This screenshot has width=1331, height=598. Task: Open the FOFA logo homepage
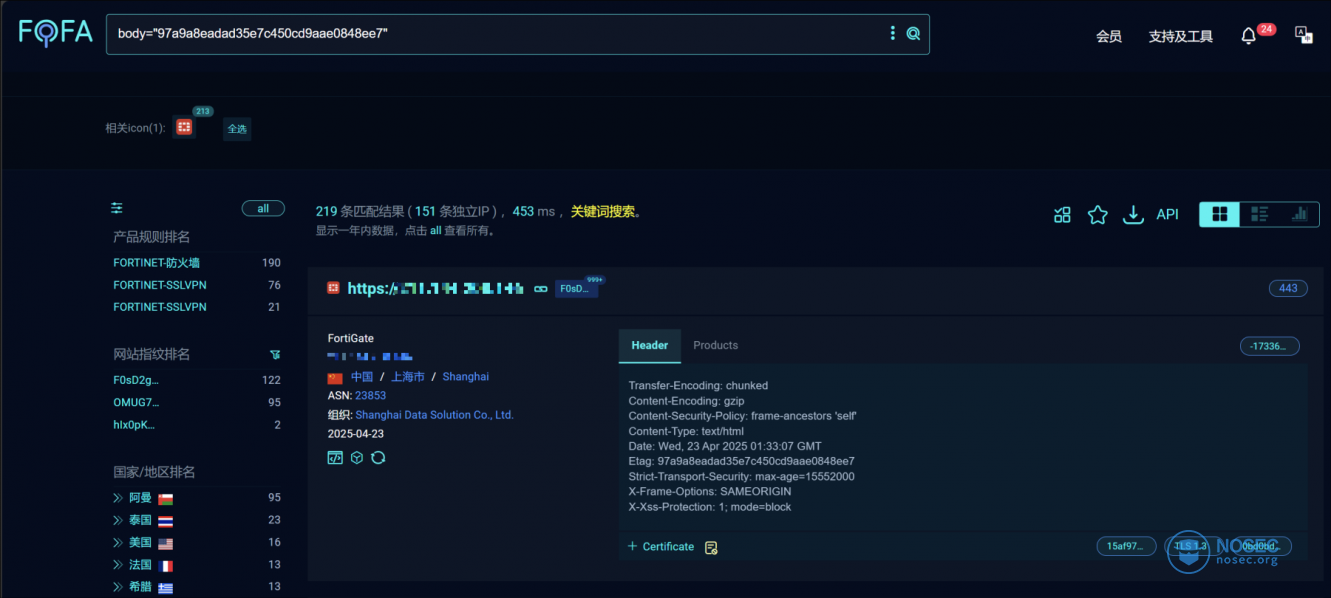coord(56,33)
